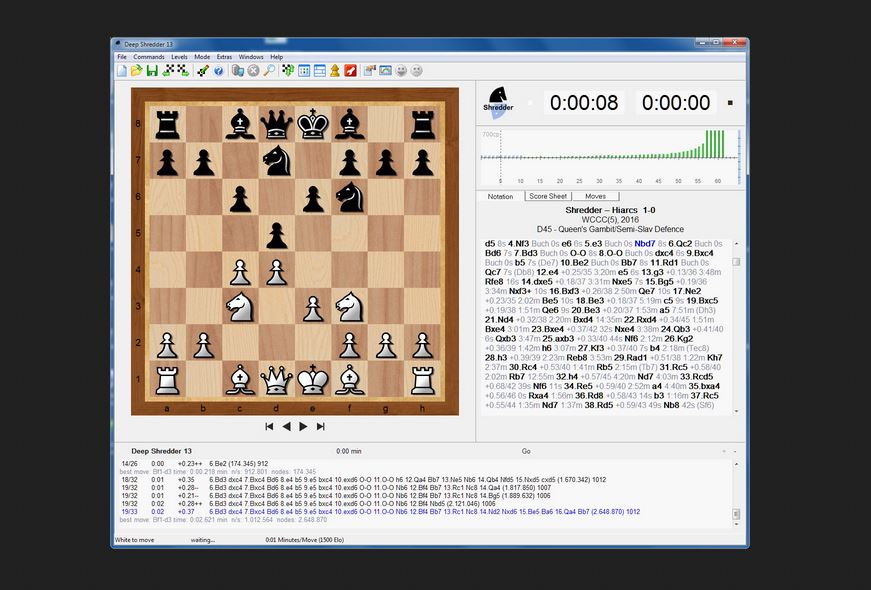This screenshot has height=590, width=871.
Task: Select move Nbd7 highlighted in notation
Action: coord(645,243)
